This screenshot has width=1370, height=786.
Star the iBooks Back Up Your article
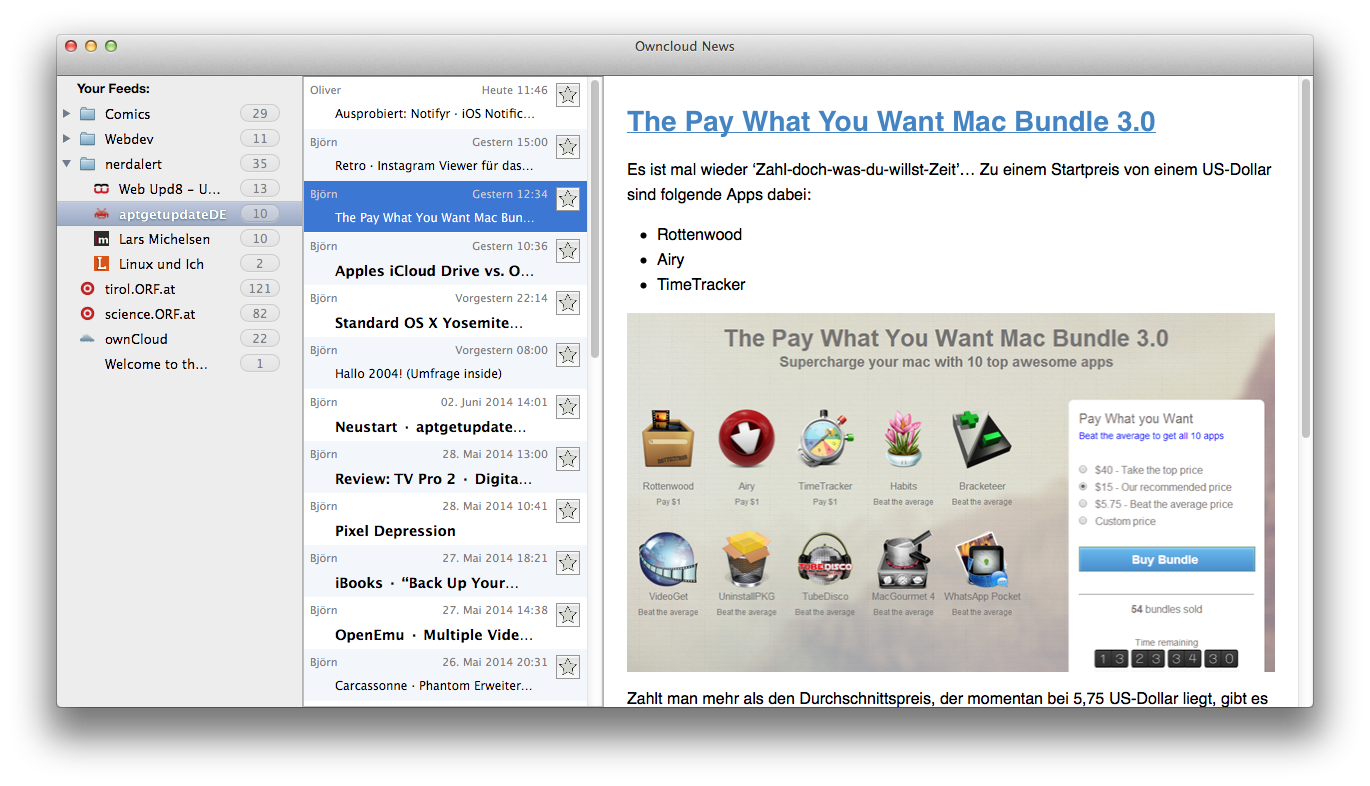coord(567,563)
